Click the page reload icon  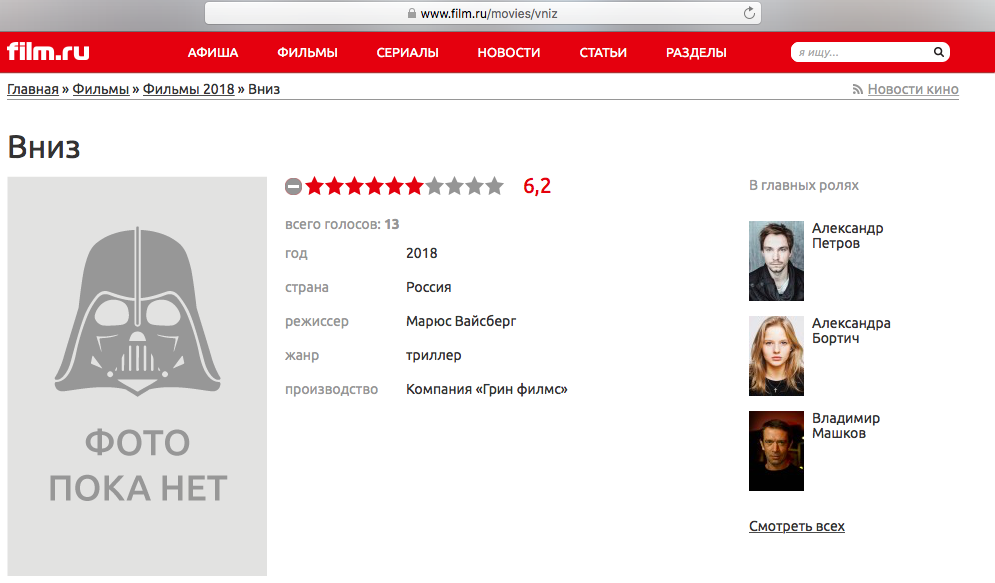tap(748, 13)
